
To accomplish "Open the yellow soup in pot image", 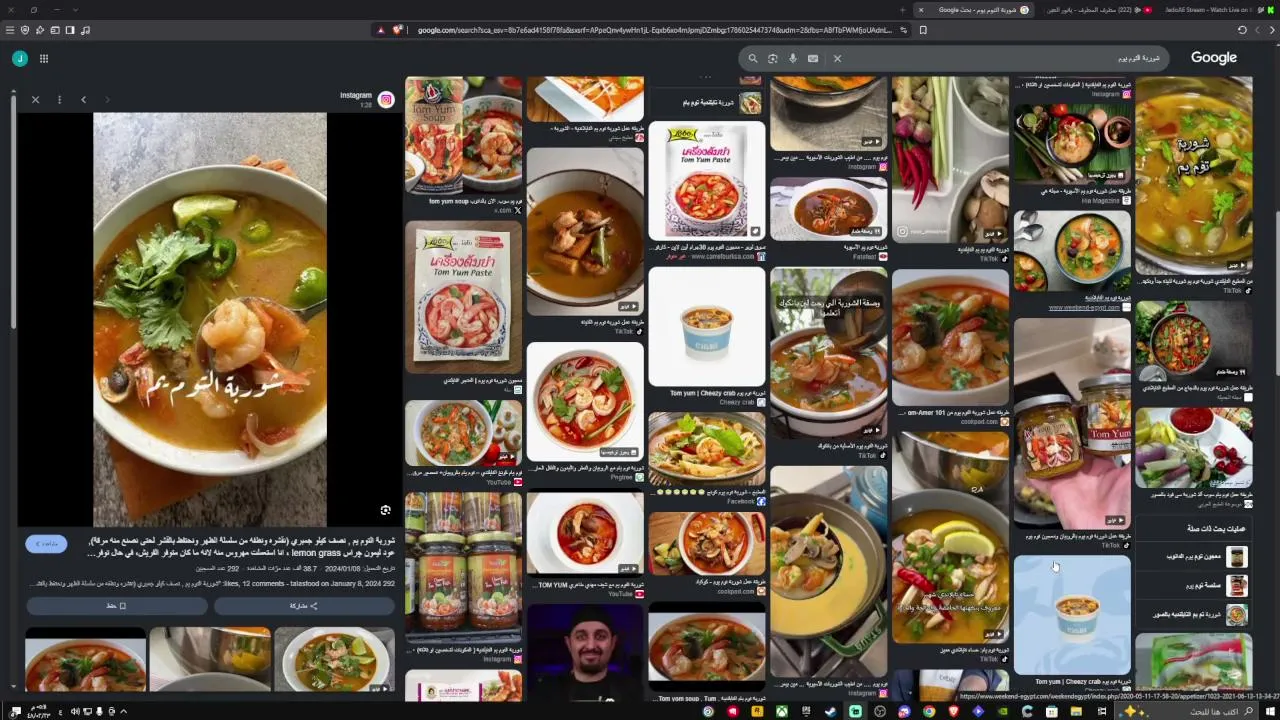I will (x=828, y=571).
